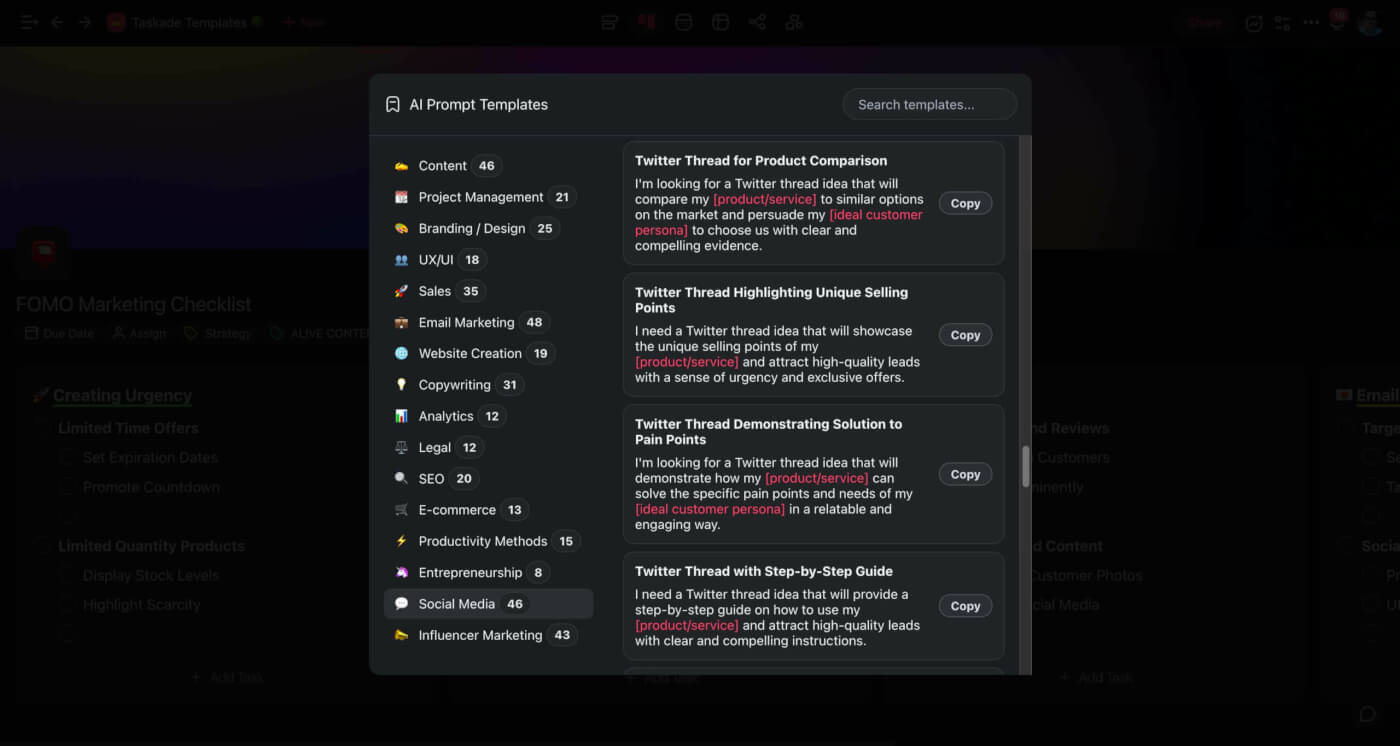Click the bookmark icon beside AI Prompt Templates
1400x746 pixels.
tap(391, 104)
